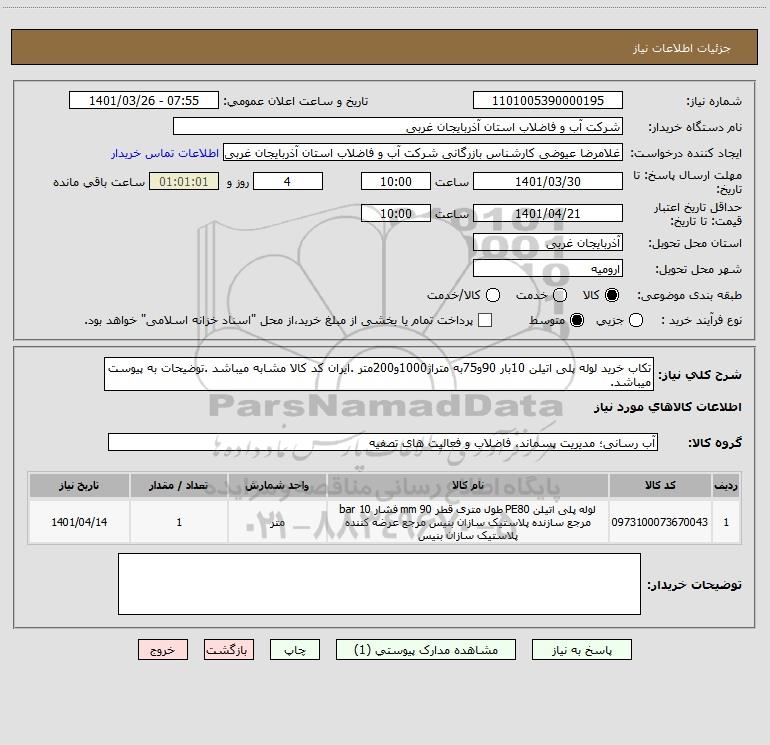Click the گروه کالا field آب رسانی
The image size is (770, 745).
point(383,442)
